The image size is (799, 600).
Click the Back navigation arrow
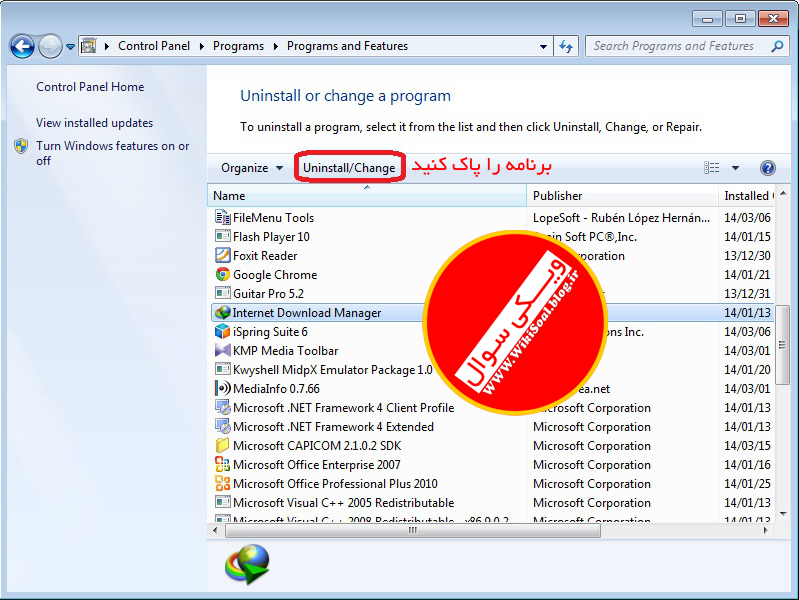click(22, 47)
